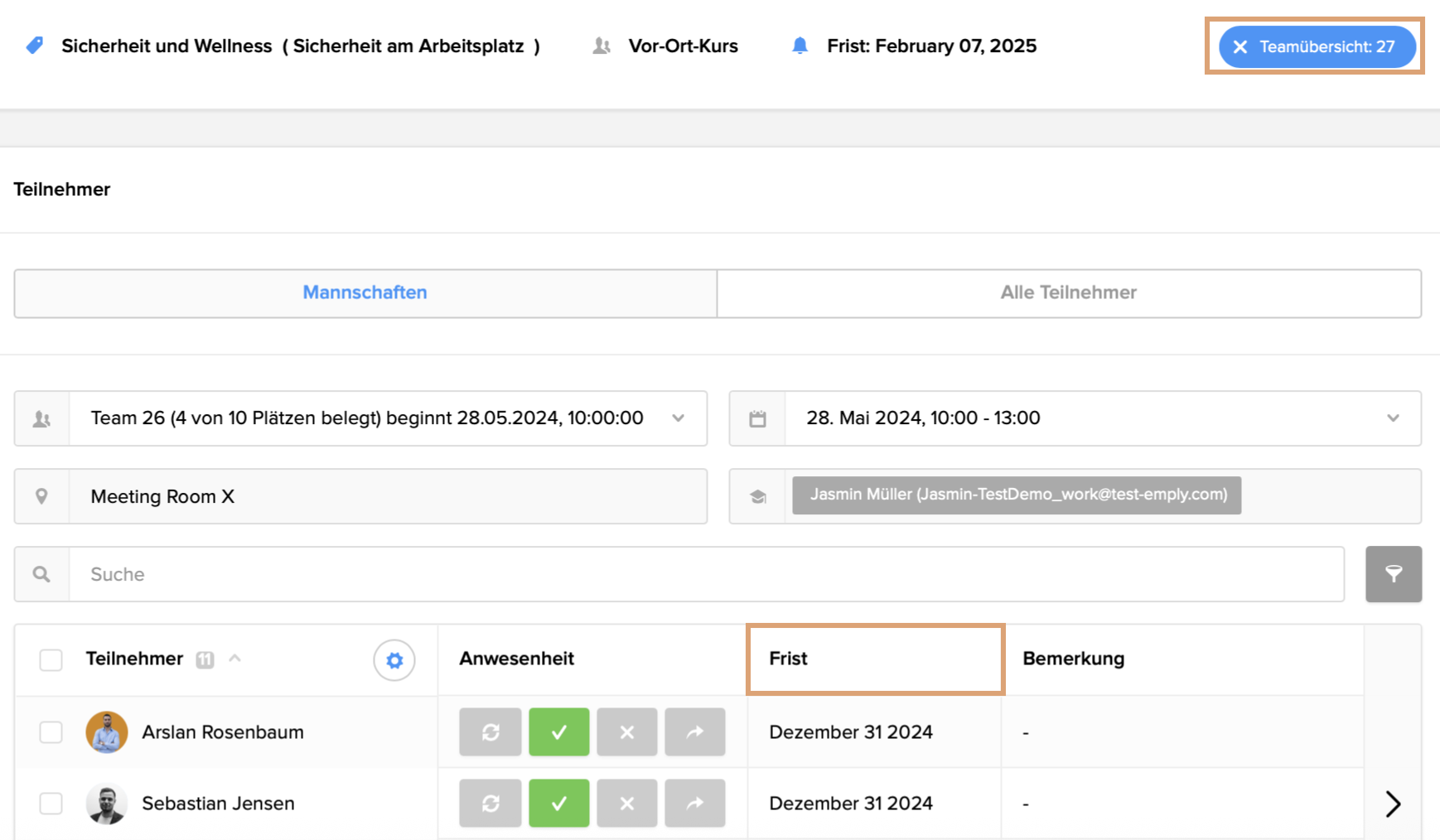Click forward arrow for Sebastian Jensen
Image resolution: width=1440 pixels, height=840 pixels.
(694, 804)
